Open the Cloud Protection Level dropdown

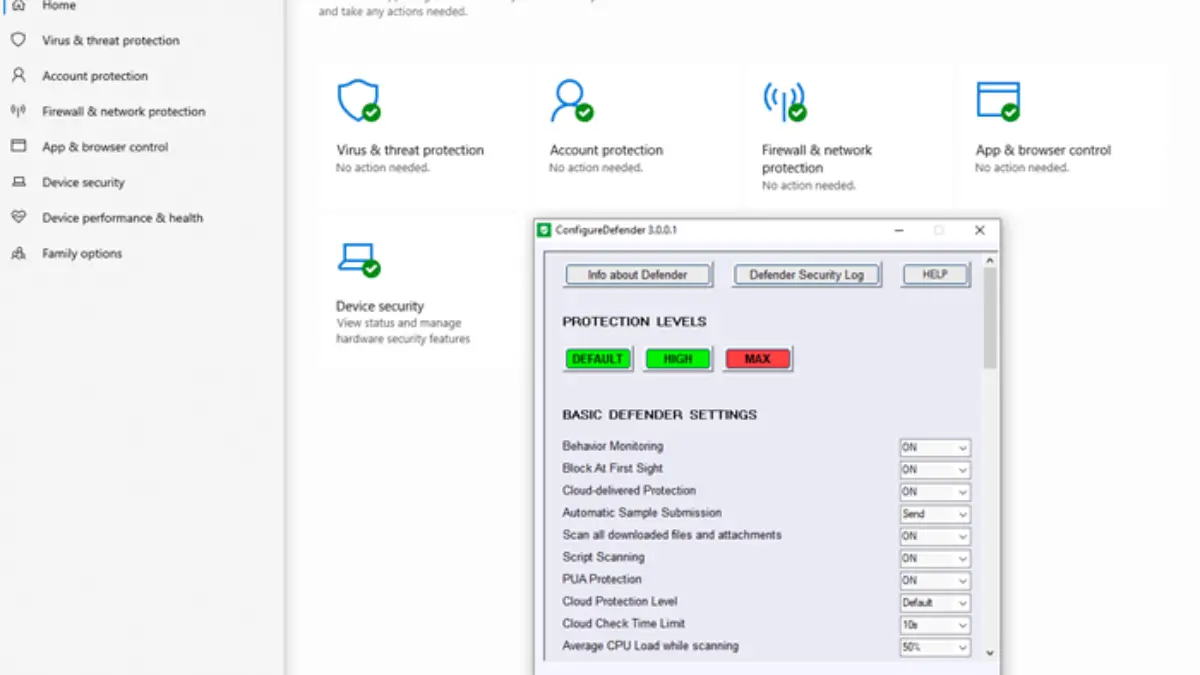(935, 603)
